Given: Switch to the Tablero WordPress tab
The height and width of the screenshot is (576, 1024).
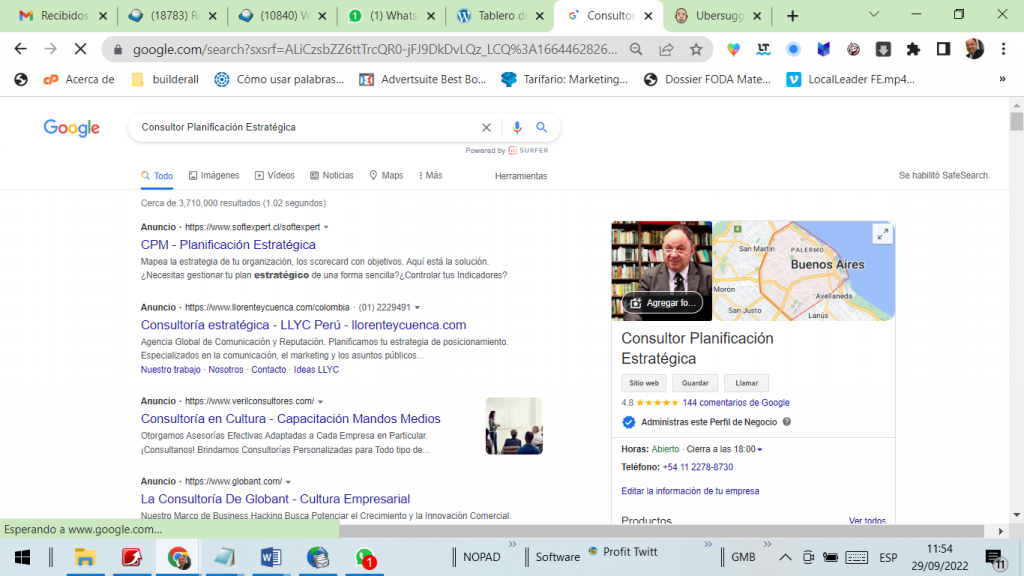Looking at the screenshot, I should (x=500, y=16).
